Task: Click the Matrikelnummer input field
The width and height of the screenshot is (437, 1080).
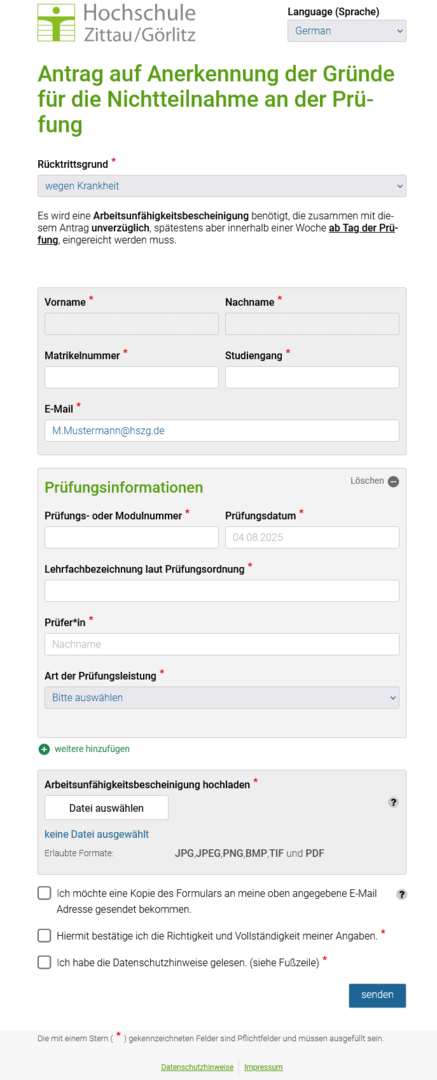Action: [x=132, y=377]
